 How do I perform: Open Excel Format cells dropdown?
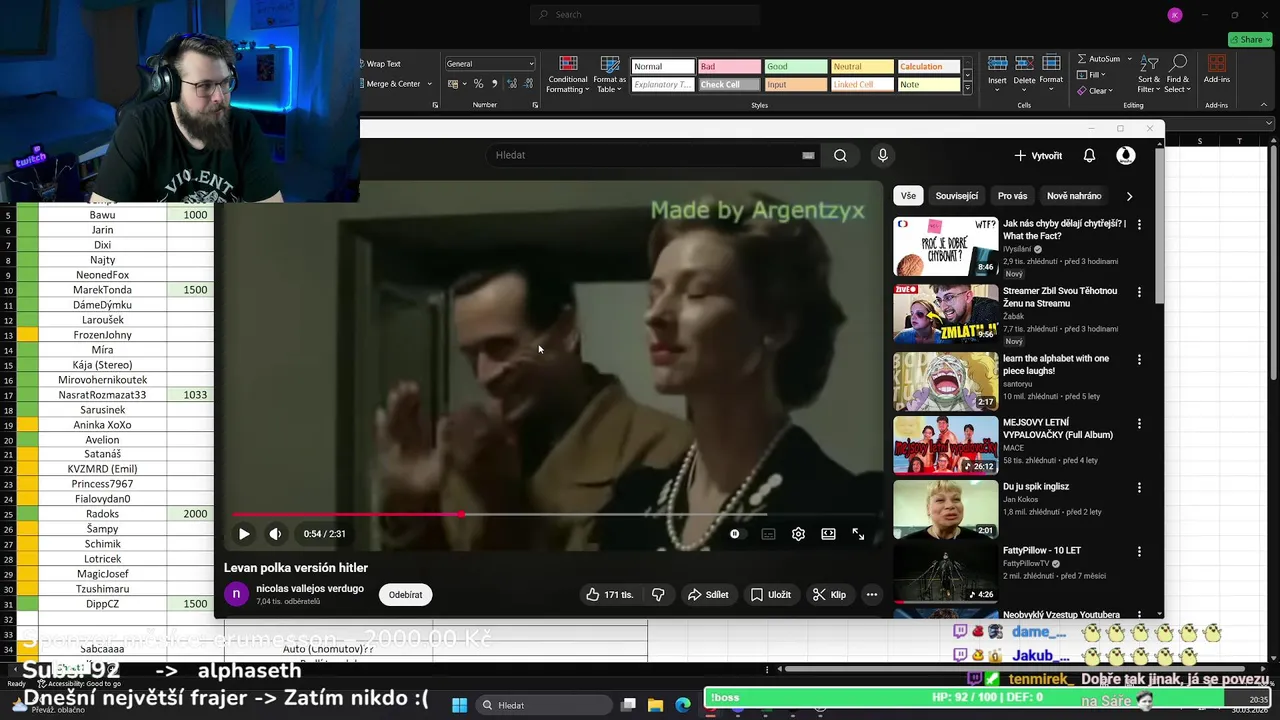click(x=1051, y=75)
